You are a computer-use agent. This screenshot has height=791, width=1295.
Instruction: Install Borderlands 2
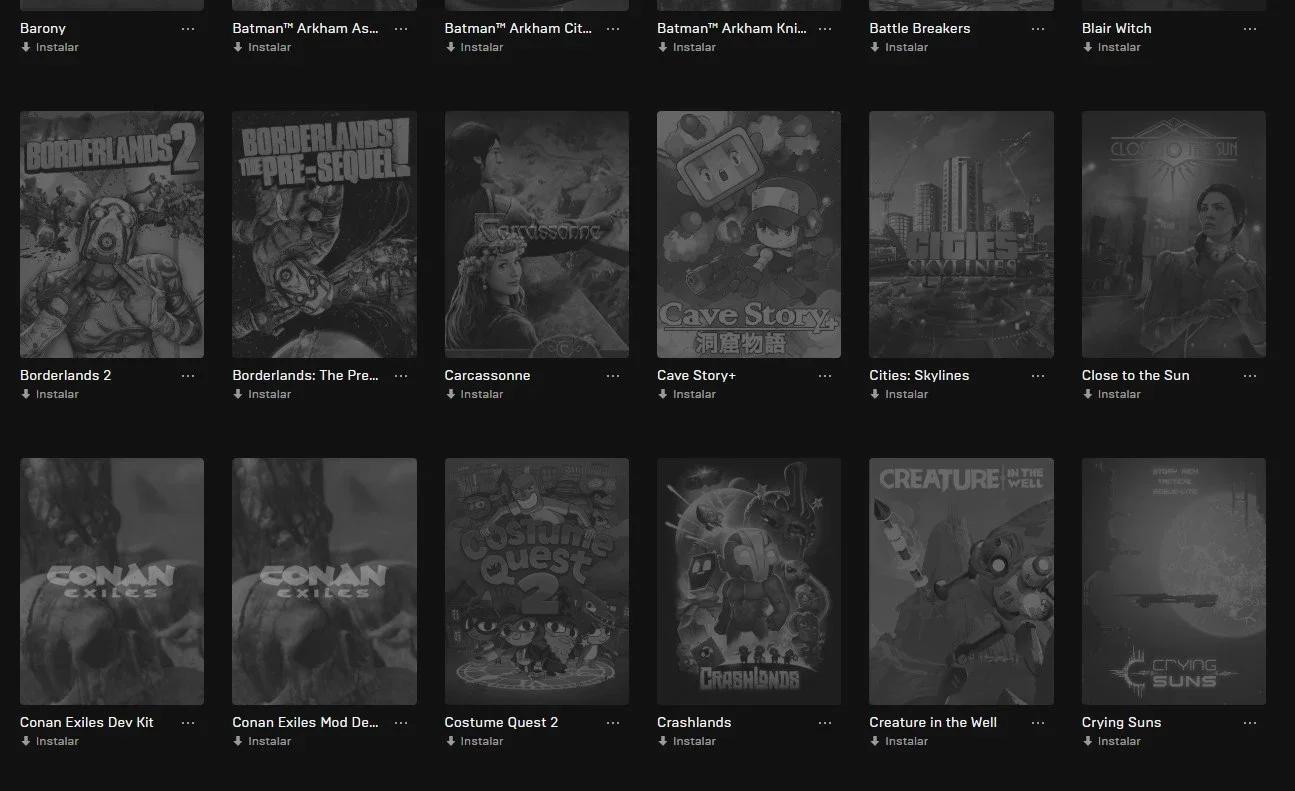pyautogui.click(x=50, y=394)
